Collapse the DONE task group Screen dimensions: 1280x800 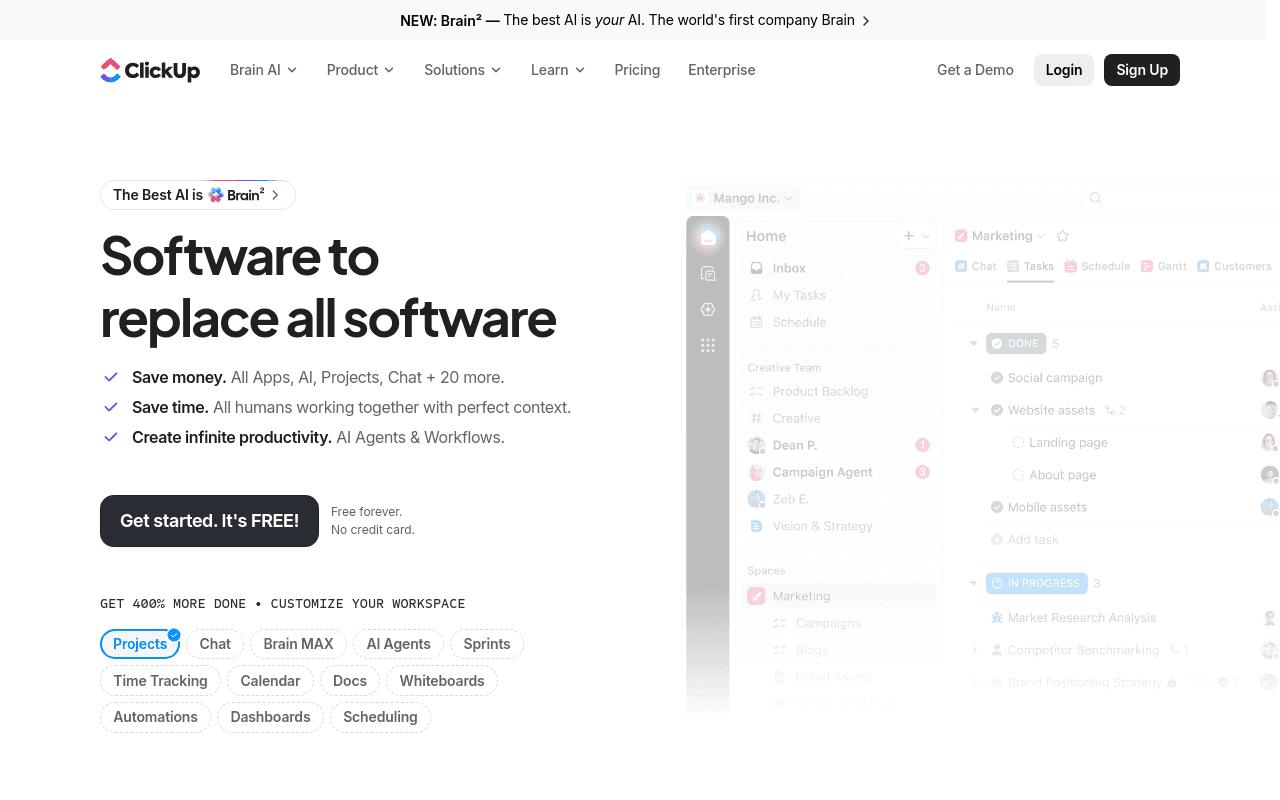pos(973,343)
